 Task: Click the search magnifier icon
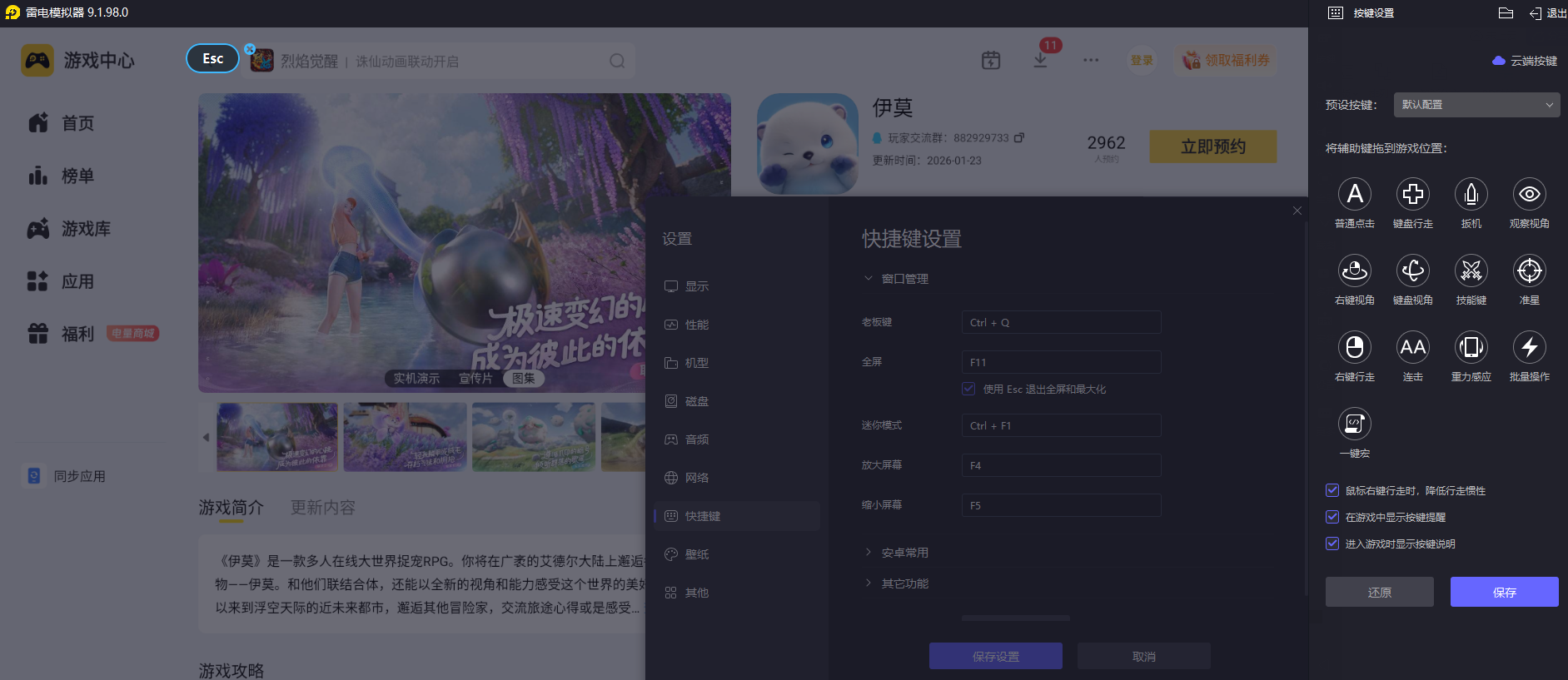617,61
